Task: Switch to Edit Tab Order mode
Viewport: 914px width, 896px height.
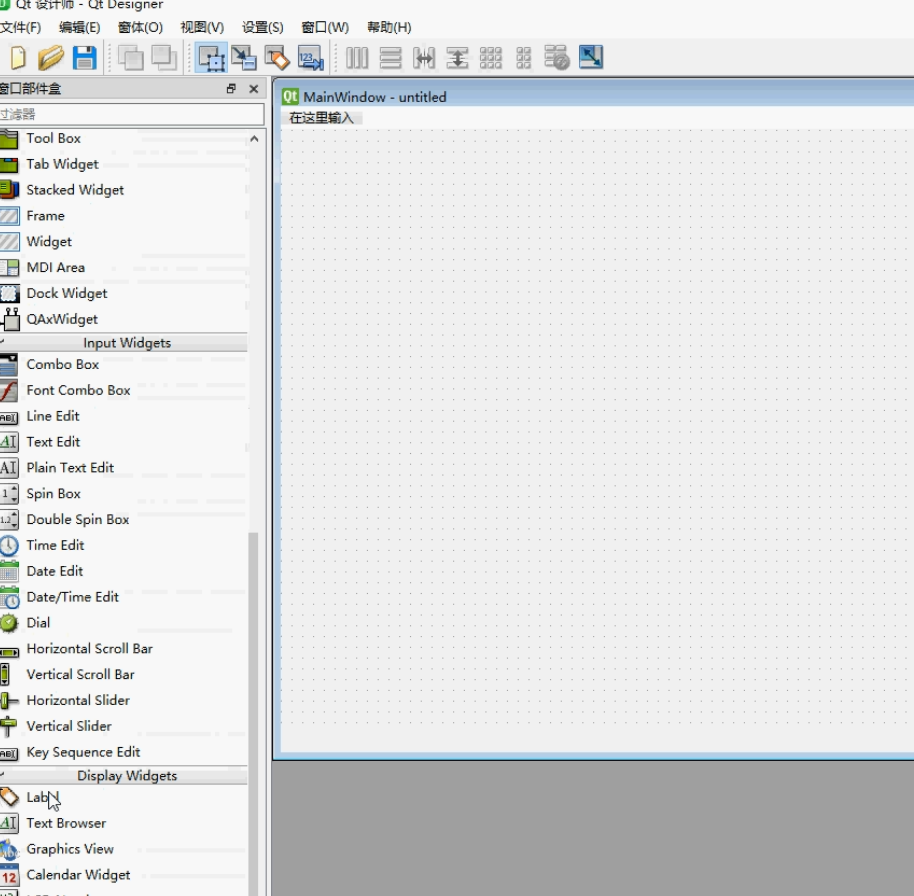Action: [311, 58]
